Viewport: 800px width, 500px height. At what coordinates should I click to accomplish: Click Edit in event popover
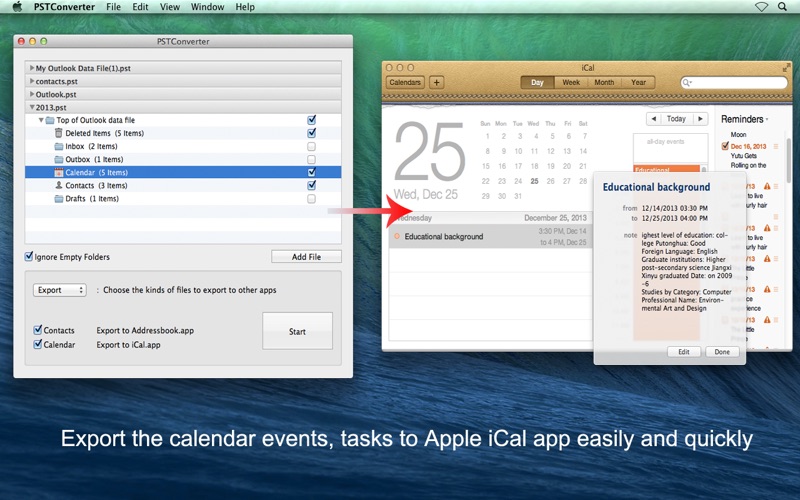pyautogui.click(x=684, y=352)
